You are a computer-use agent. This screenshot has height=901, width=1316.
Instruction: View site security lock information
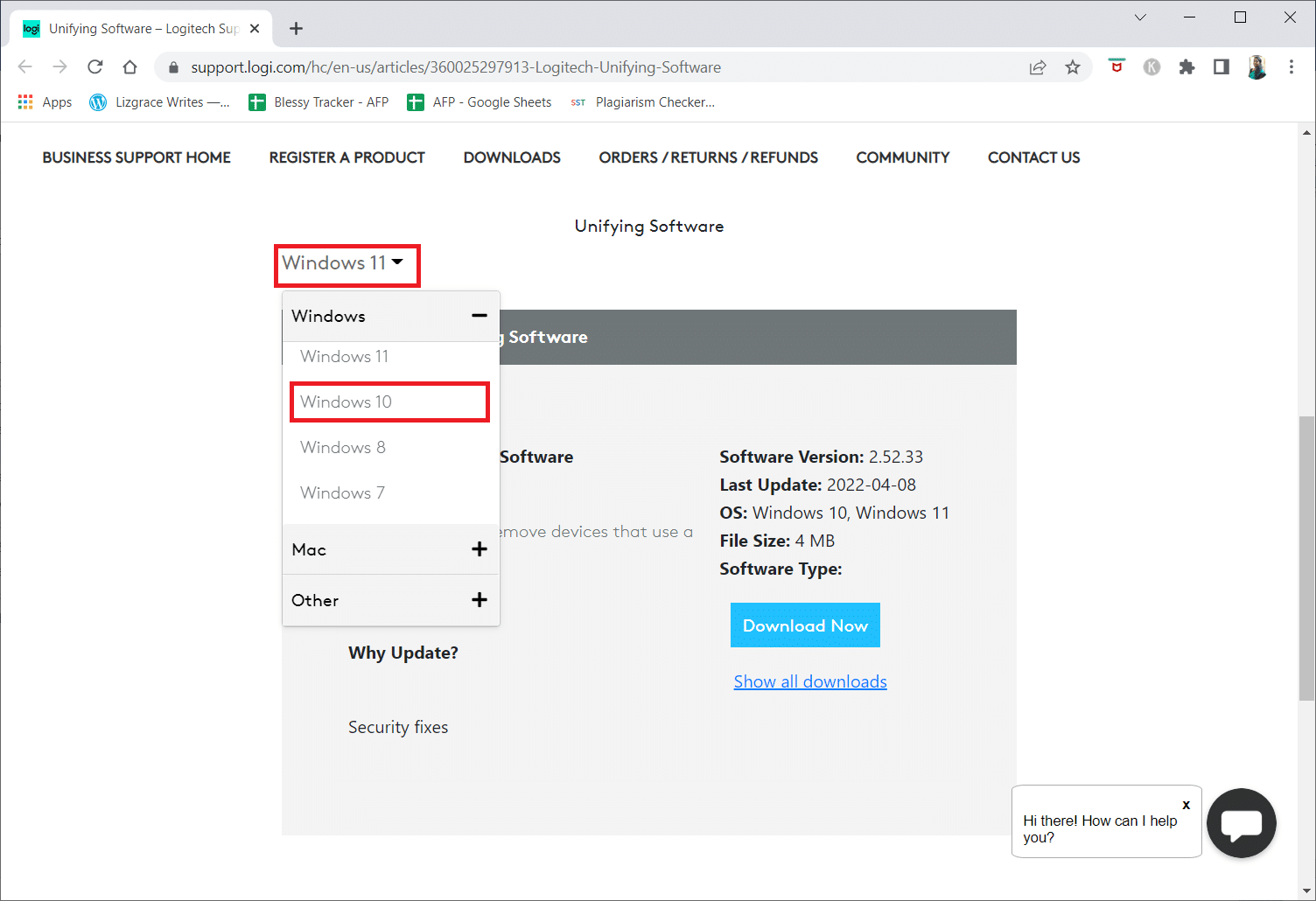tap(173, 67)
